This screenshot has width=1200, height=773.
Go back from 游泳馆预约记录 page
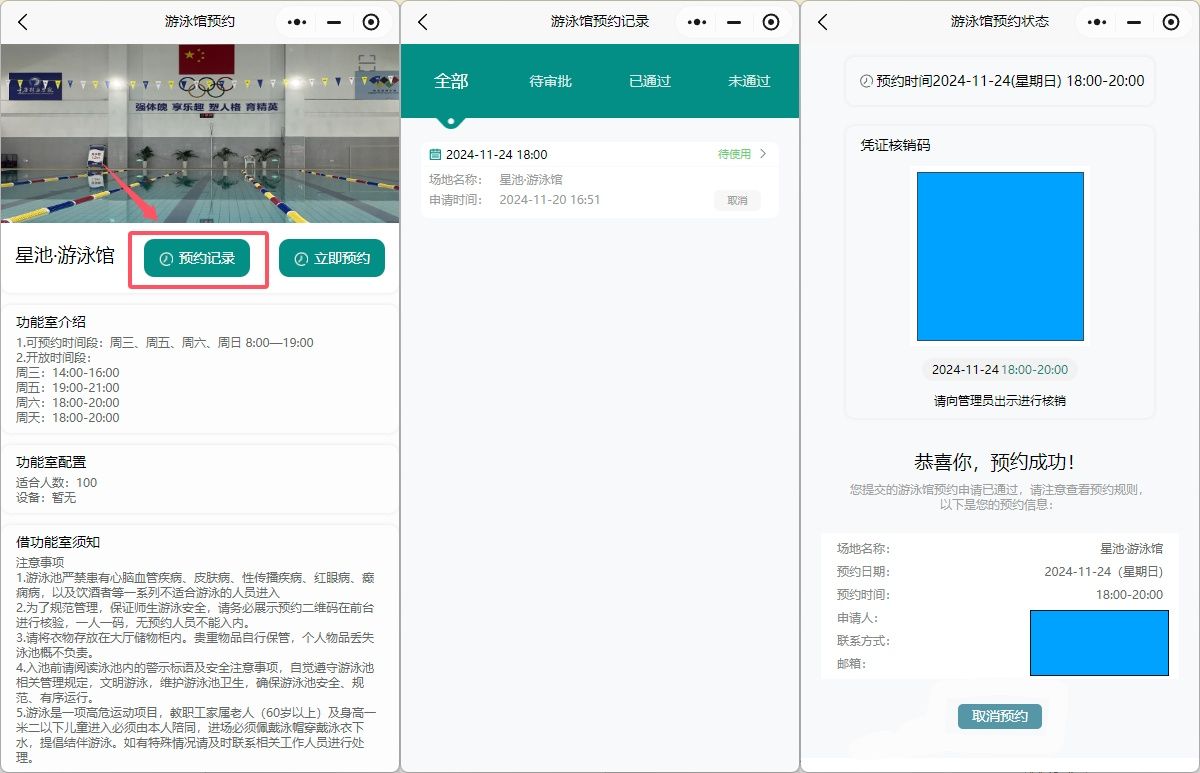click(423, 22)
